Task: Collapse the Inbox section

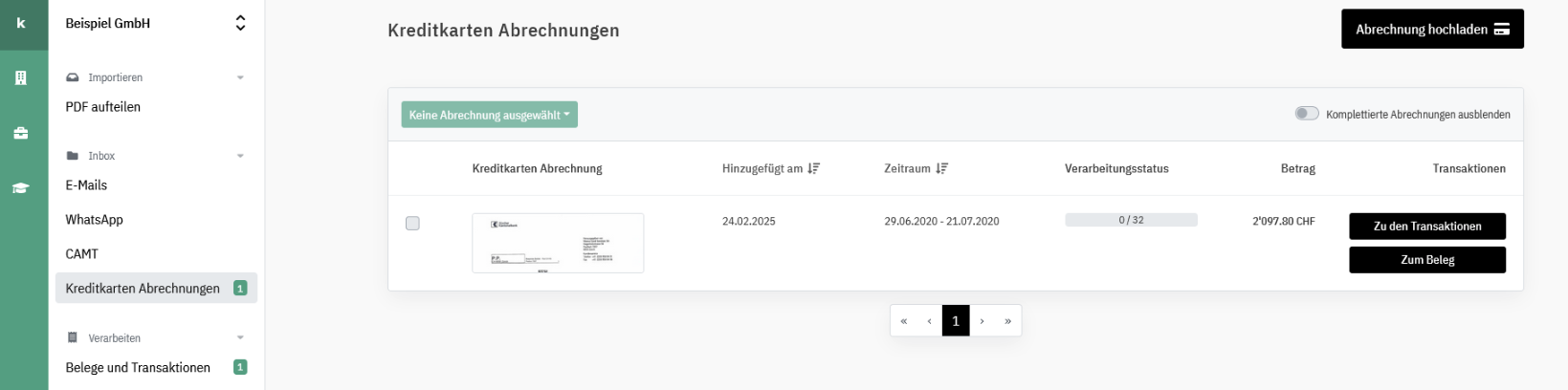Action: [156, 156]
